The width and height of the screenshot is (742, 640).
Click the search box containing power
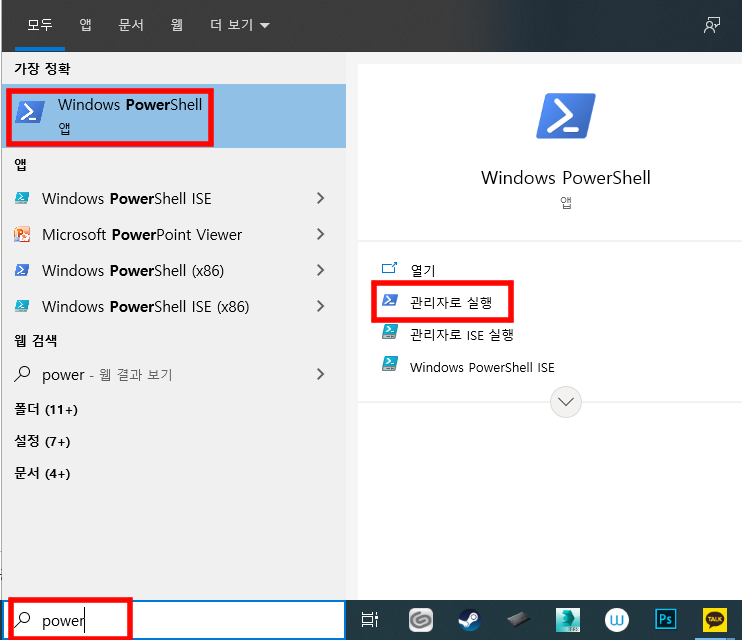click(174, 620)
